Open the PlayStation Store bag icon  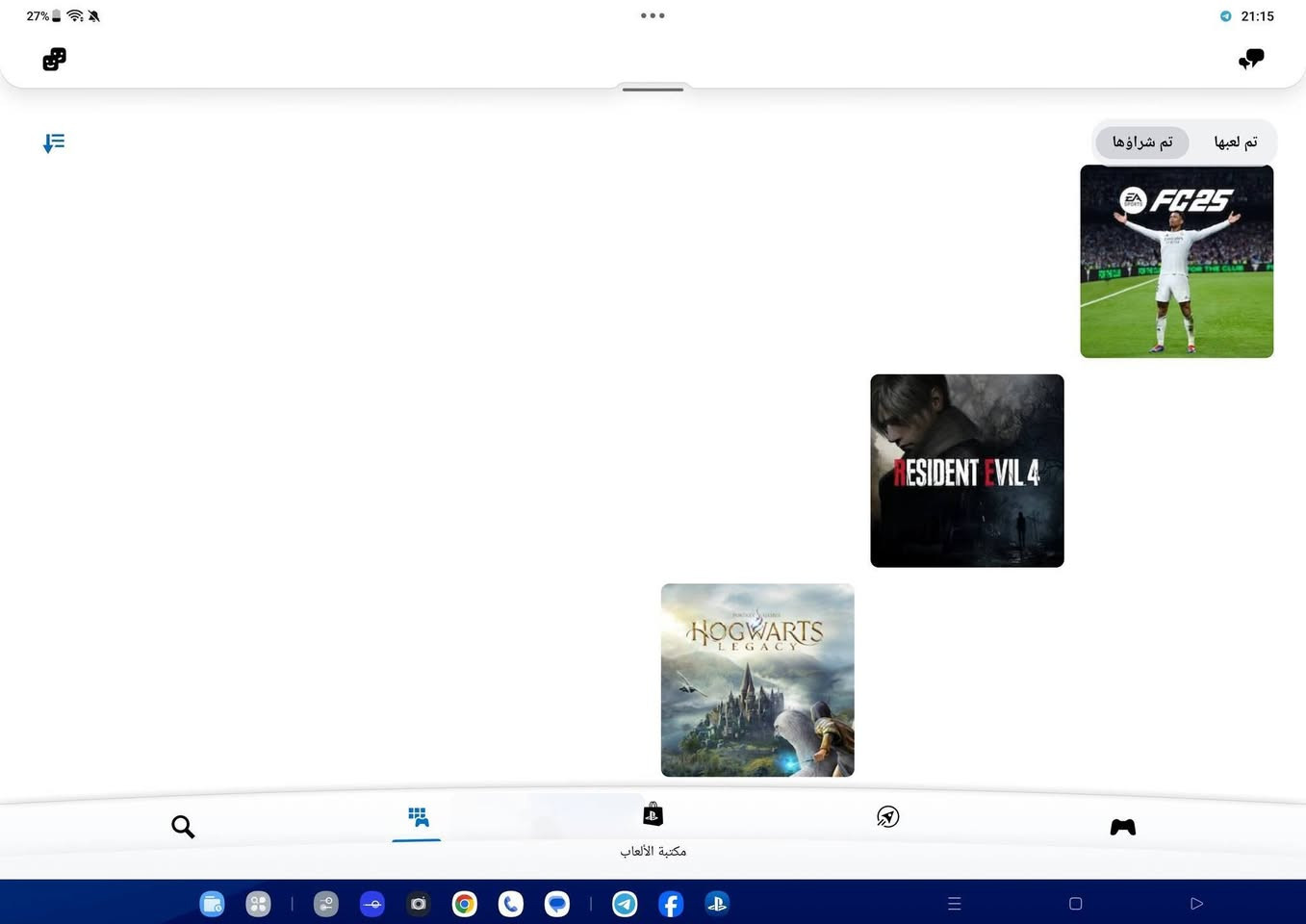pos(653,814)
